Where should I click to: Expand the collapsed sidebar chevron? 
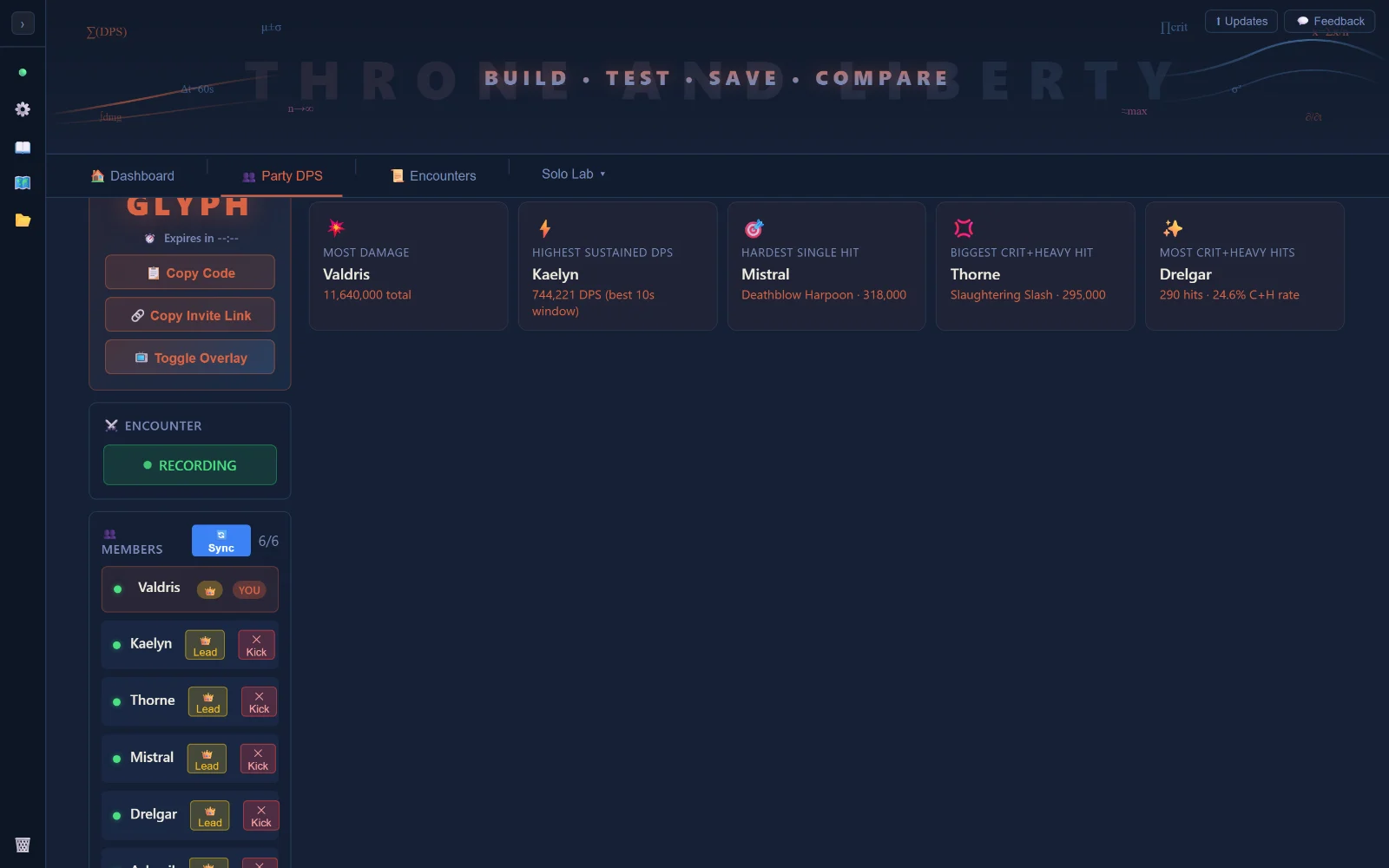[x=23, y=24]
